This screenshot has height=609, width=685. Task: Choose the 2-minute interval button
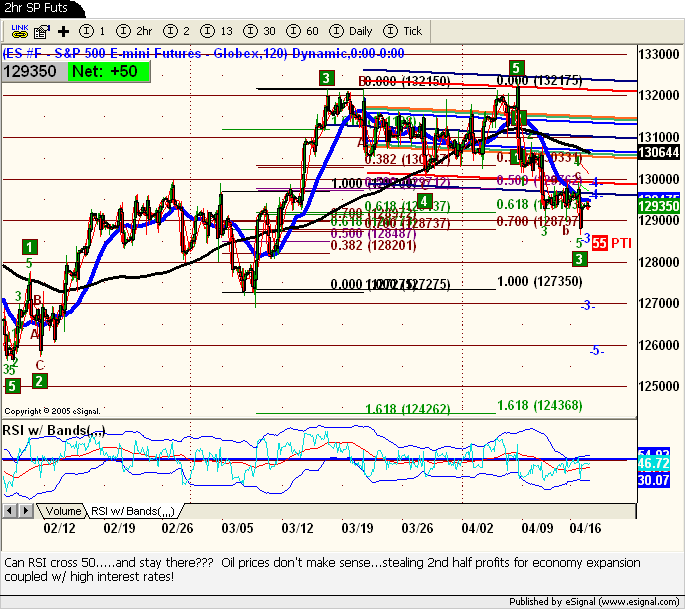pos(180,31)
